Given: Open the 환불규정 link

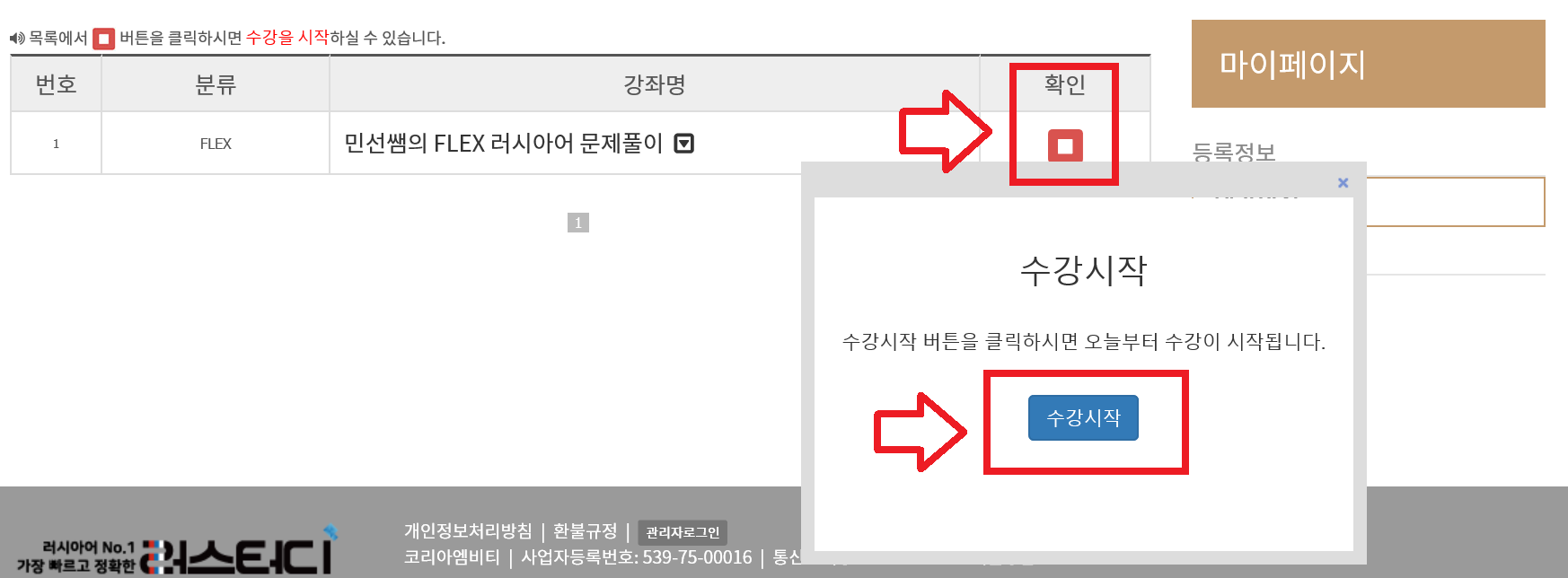Looking at the screenshot, I should pos(586,531).
